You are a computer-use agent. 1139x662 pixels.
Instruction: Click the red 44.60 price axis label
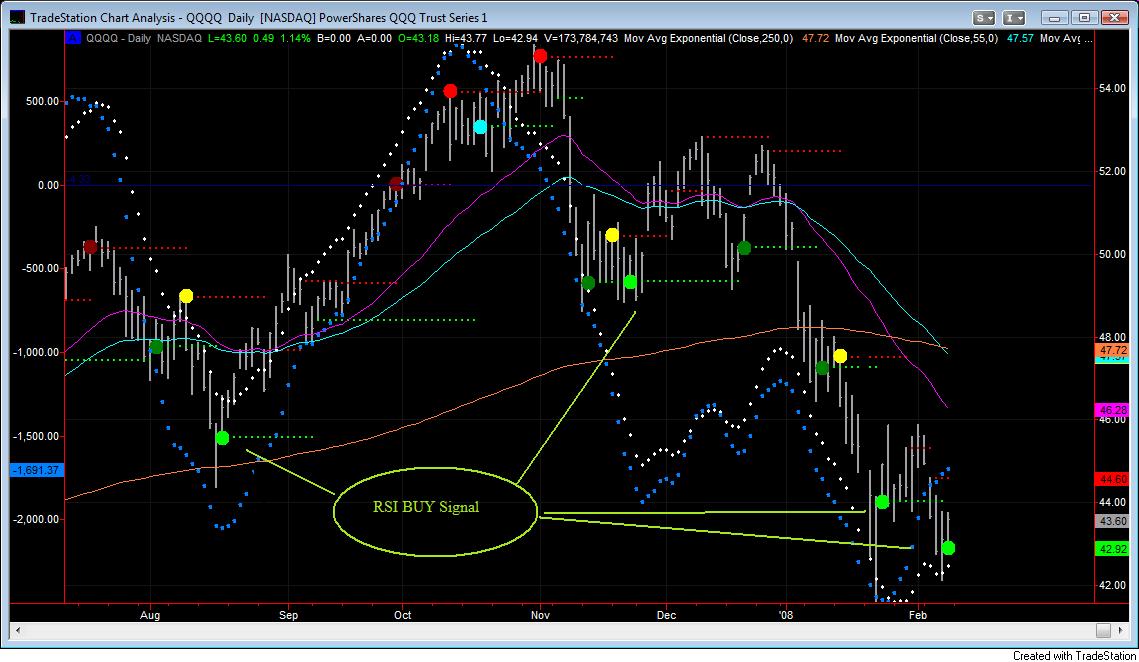click(x=1113, y=480)
